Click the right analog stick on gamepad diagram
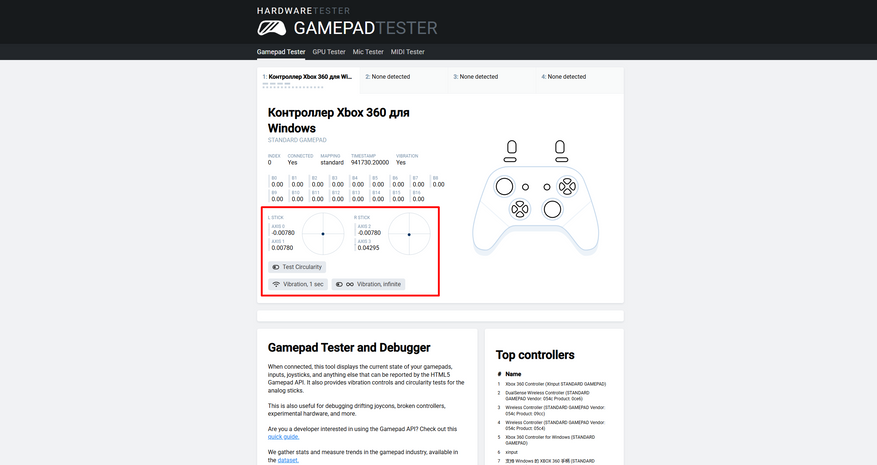 (552, 209)
